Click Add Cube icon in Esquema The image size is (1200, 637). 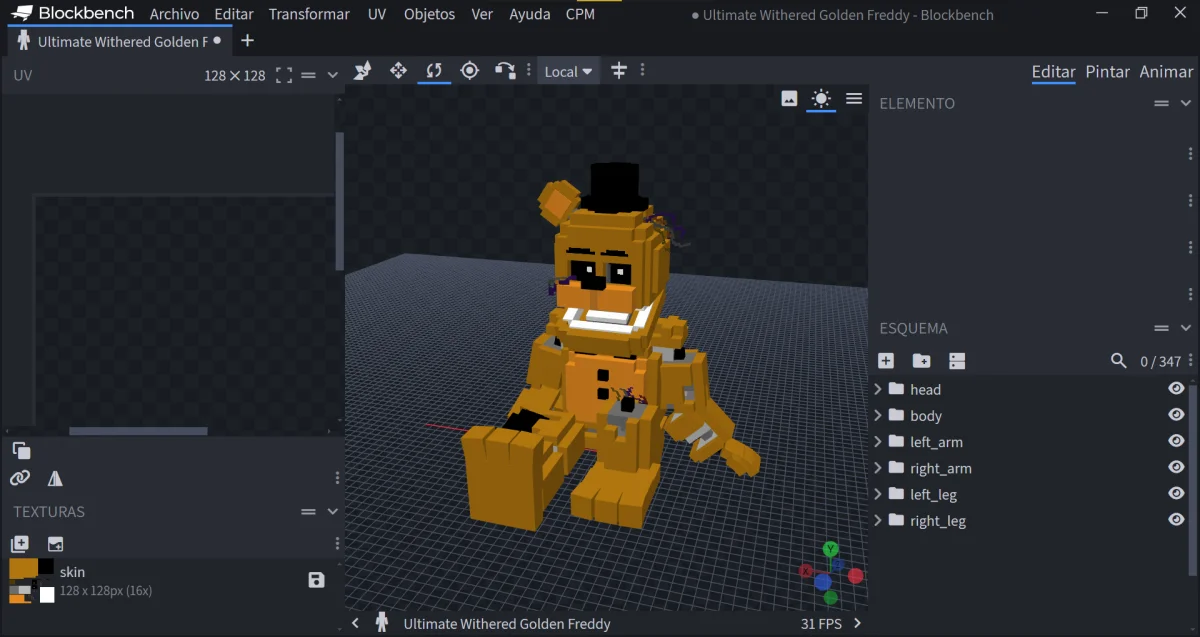click(886, 361)
